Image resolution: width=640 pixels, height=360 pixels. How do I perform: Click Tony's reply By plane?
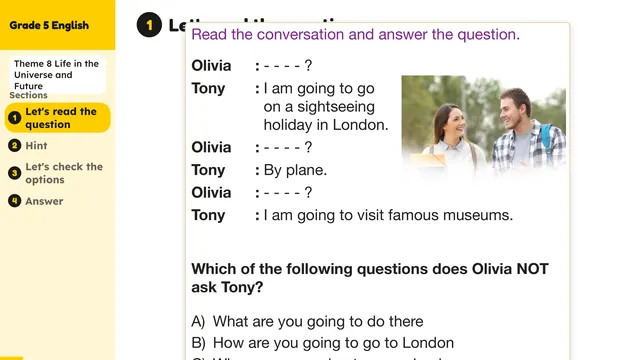(295, 170)
